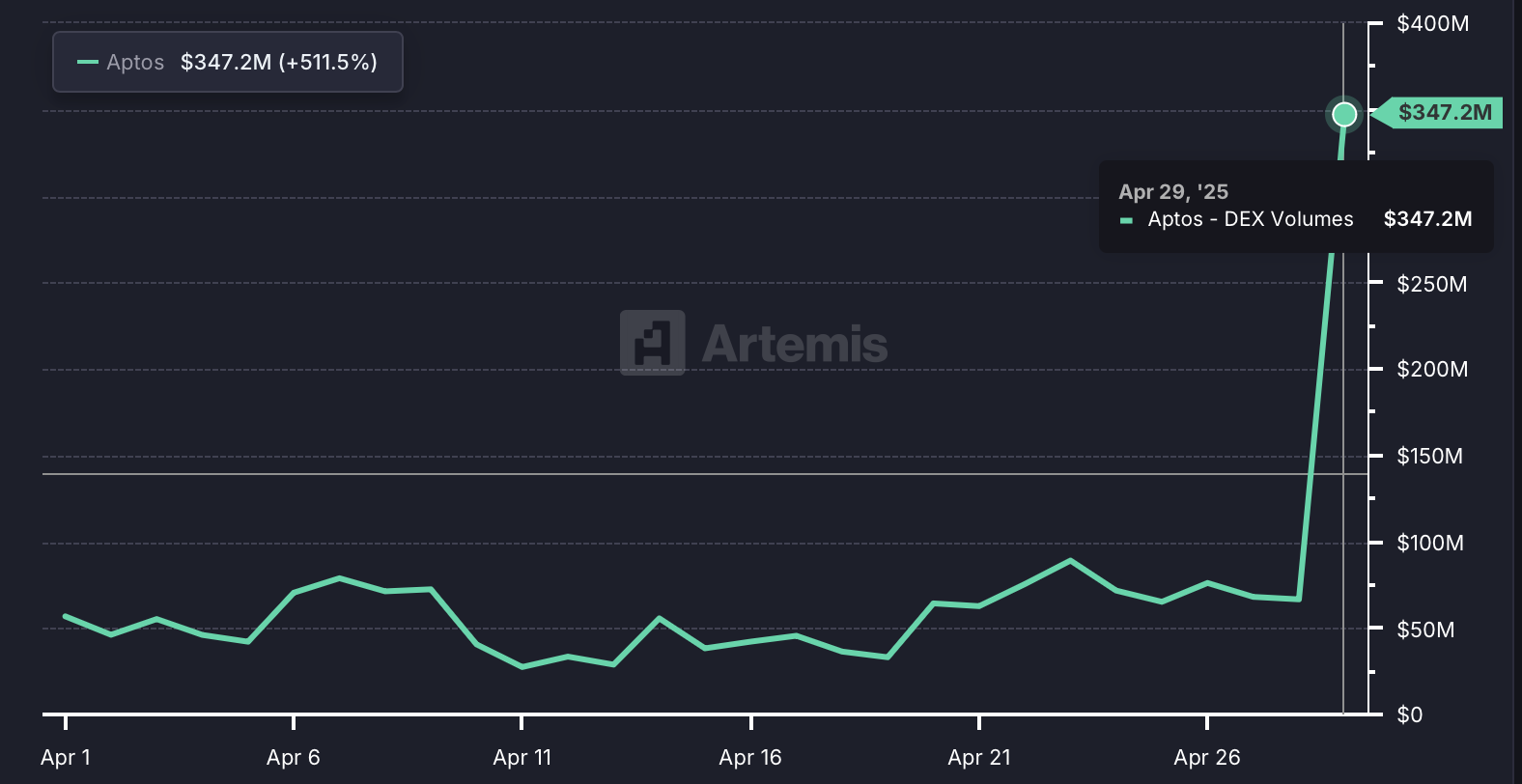
Task: Click the green $347.2M axis price tag
Action: (x=1437, y=113)
